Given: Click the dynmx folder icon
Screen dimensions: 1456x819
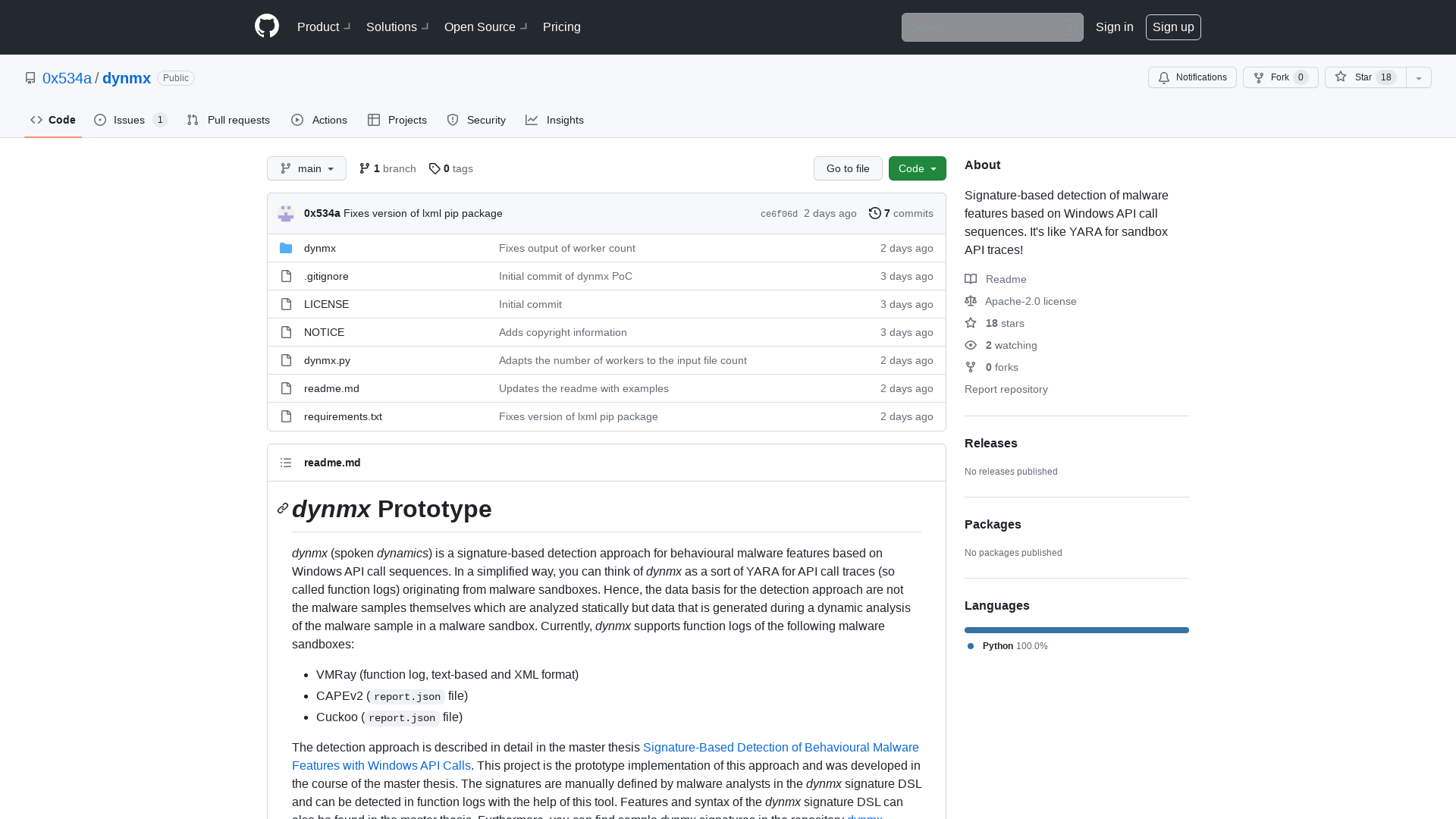Looking at the screenshot, I should (286, 248).
